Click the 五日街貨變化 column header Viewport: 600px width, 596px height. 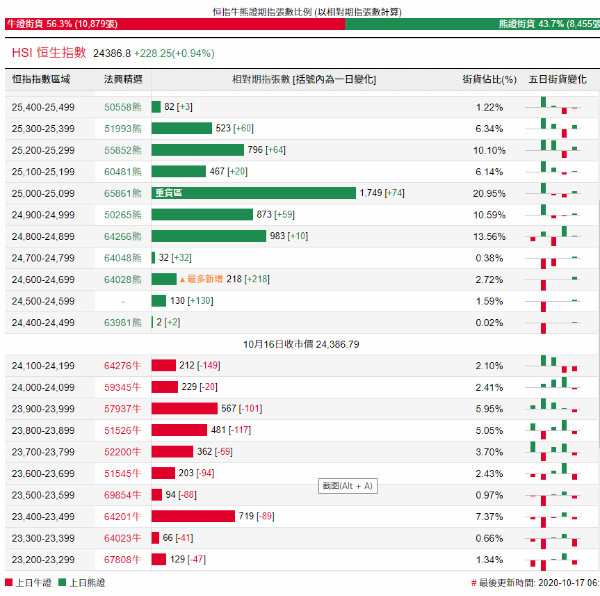(557, 79)
